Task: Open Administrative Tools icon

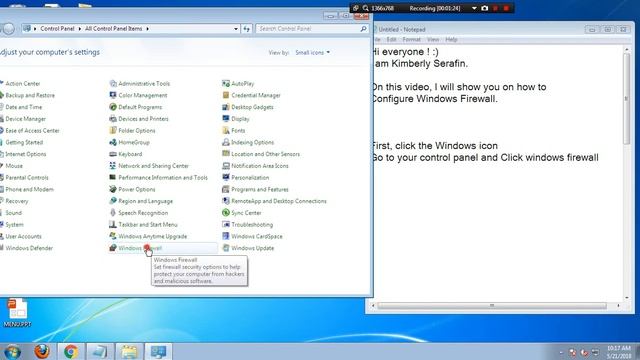Action: click(x=113, y=84)
